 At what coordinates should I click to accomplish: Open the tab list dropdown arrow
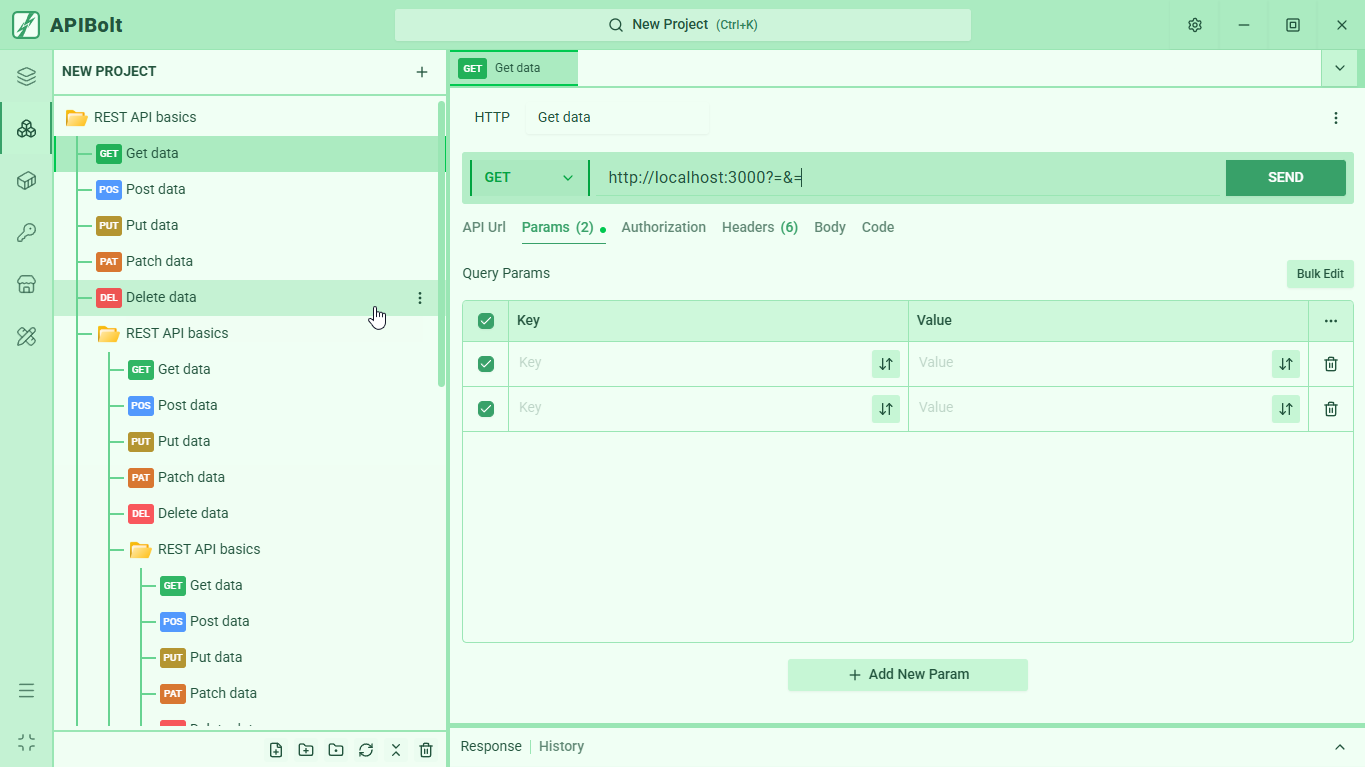point(1339,68)
